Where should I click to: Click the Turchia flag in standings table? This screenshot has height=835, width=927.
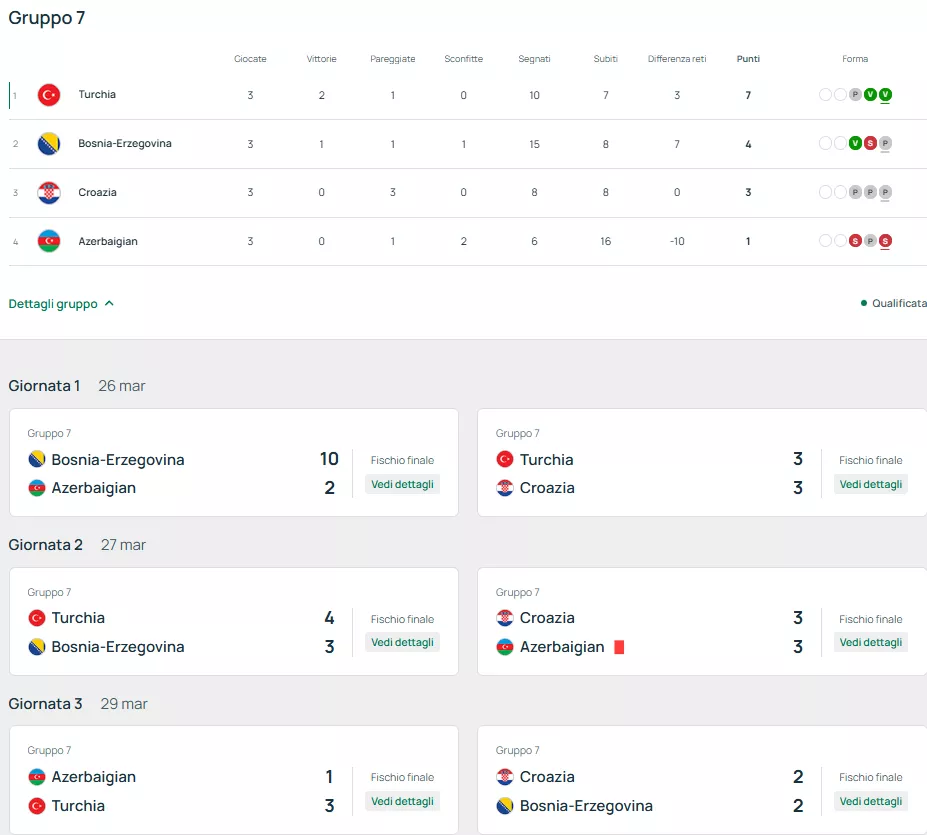tap(49, 95)
